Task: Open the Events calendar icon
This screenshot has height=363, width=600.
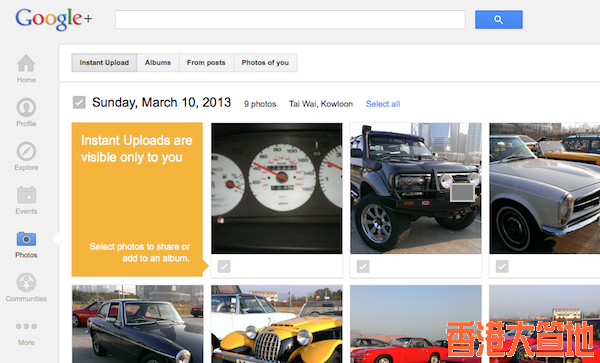Action: click(26, 195)
